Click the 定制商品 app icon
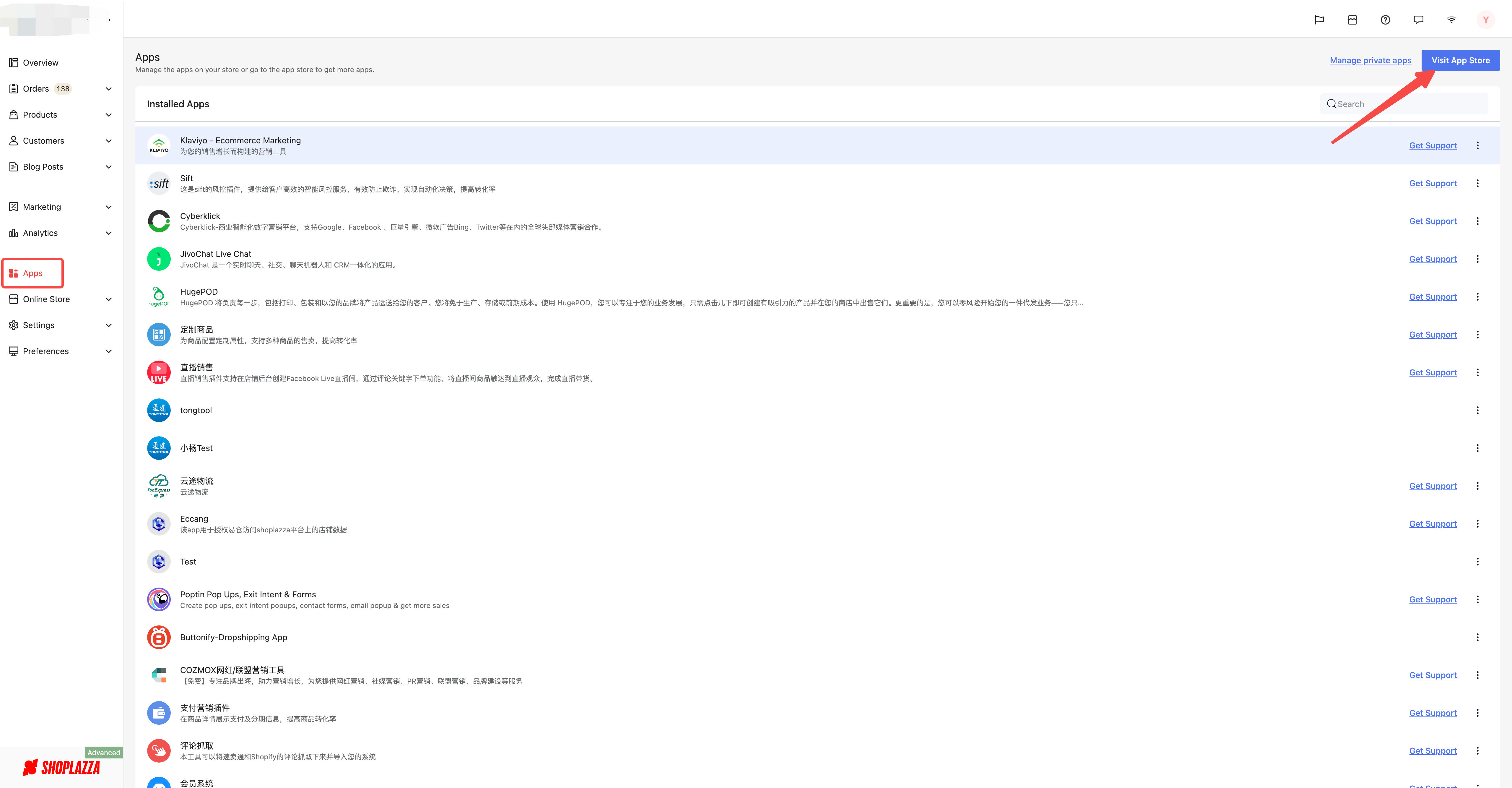Image resolution: width=1512 pixels, height=788 pixels. (159, 335)
